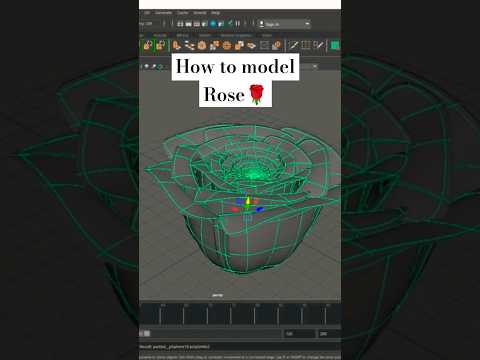Click the round teal status line icon

pyautogui.click(x=213, y=24)
